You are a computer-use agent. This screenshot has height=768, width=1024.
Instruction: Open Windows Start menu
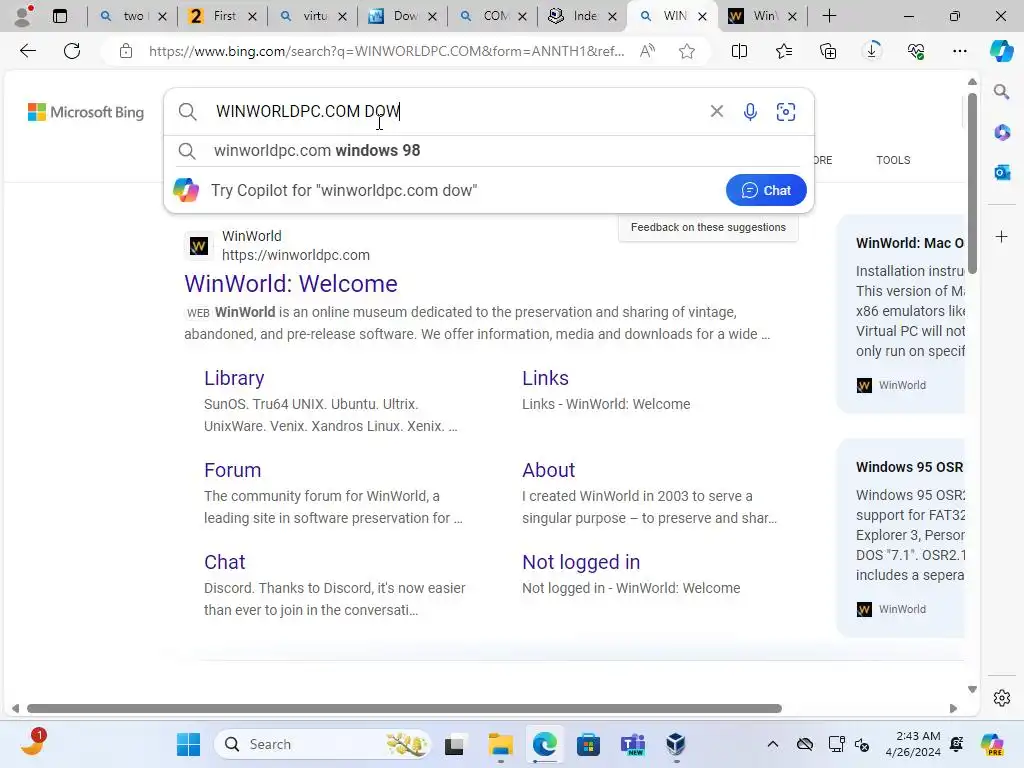point(189,744)
